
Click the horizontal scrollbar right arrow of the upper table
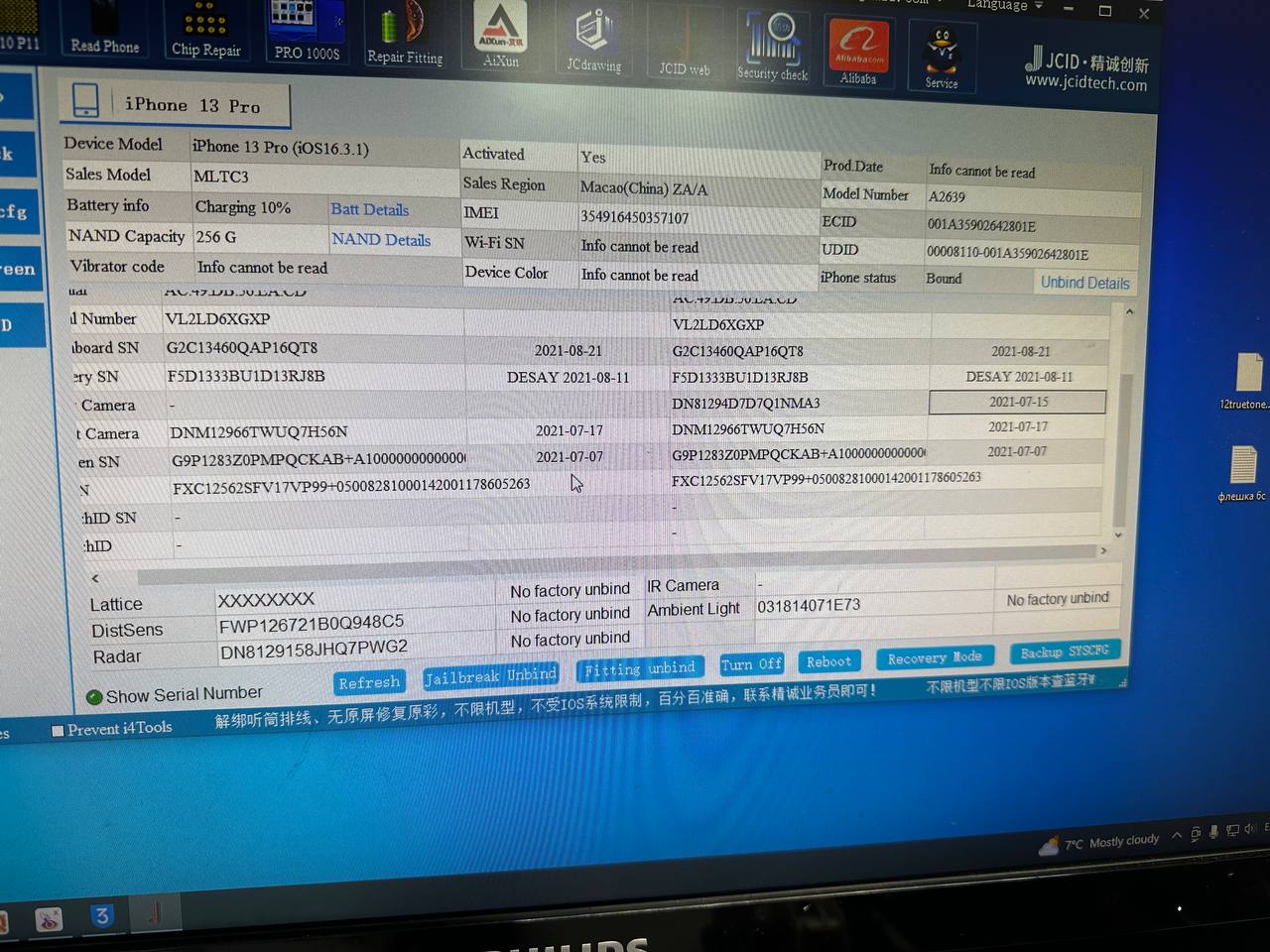[x=1103, y=550]
